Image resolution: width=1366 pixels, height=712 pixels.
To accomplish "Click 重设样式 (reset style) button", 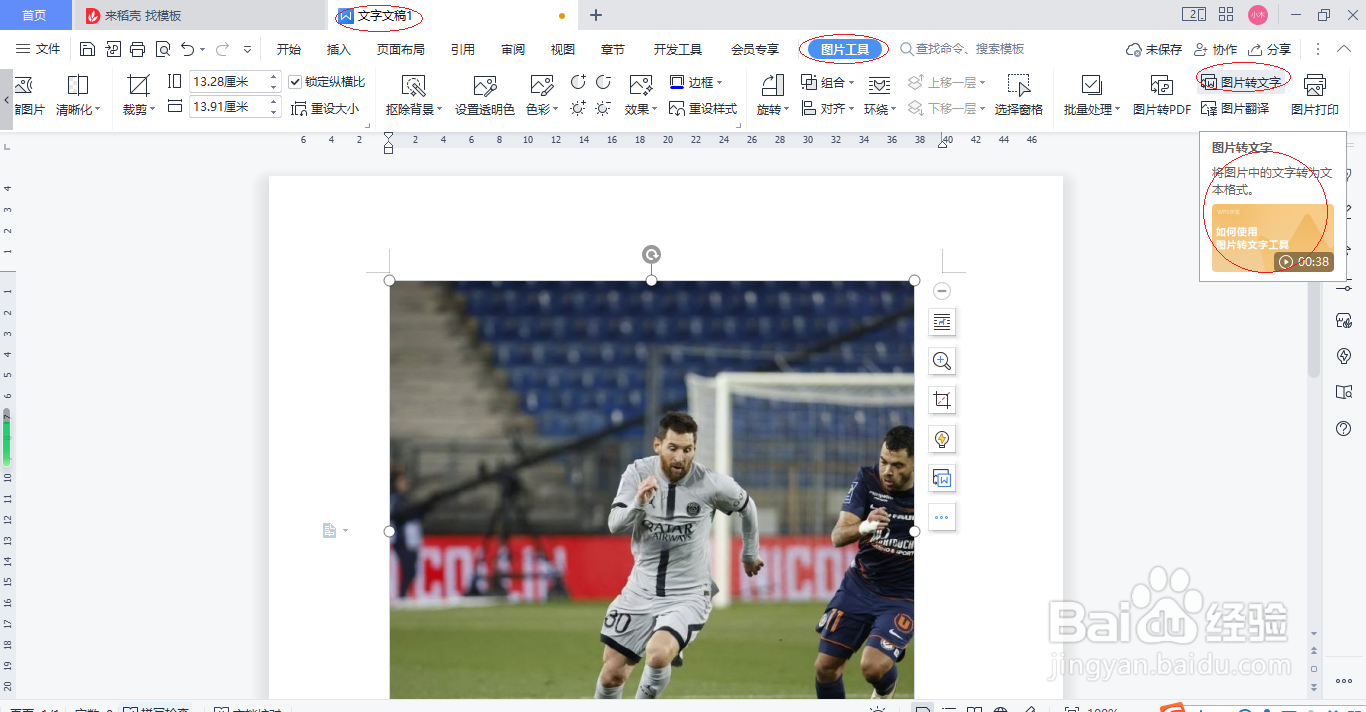I will (x=703, y=108).
